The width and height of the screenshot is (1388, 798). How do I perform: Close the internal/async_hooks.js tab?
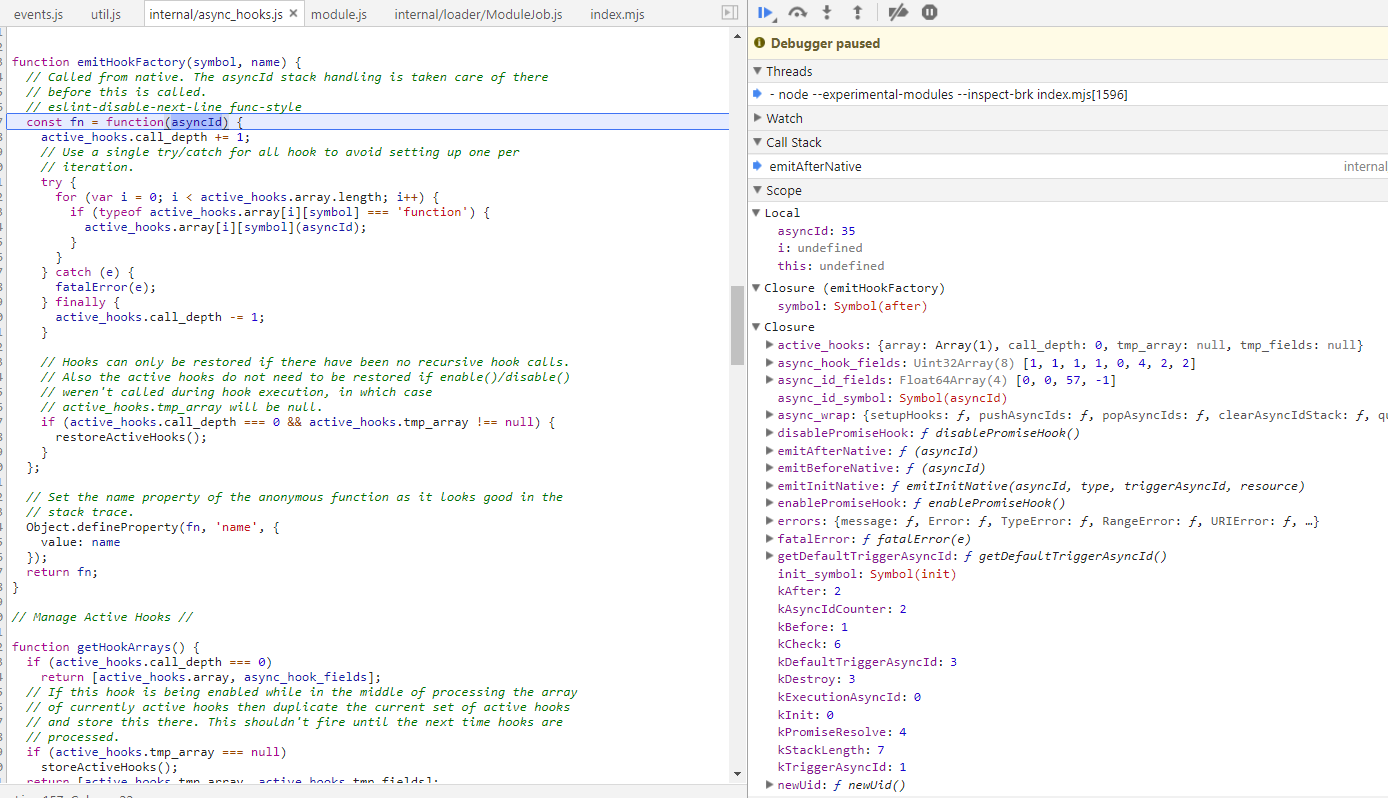293,14
